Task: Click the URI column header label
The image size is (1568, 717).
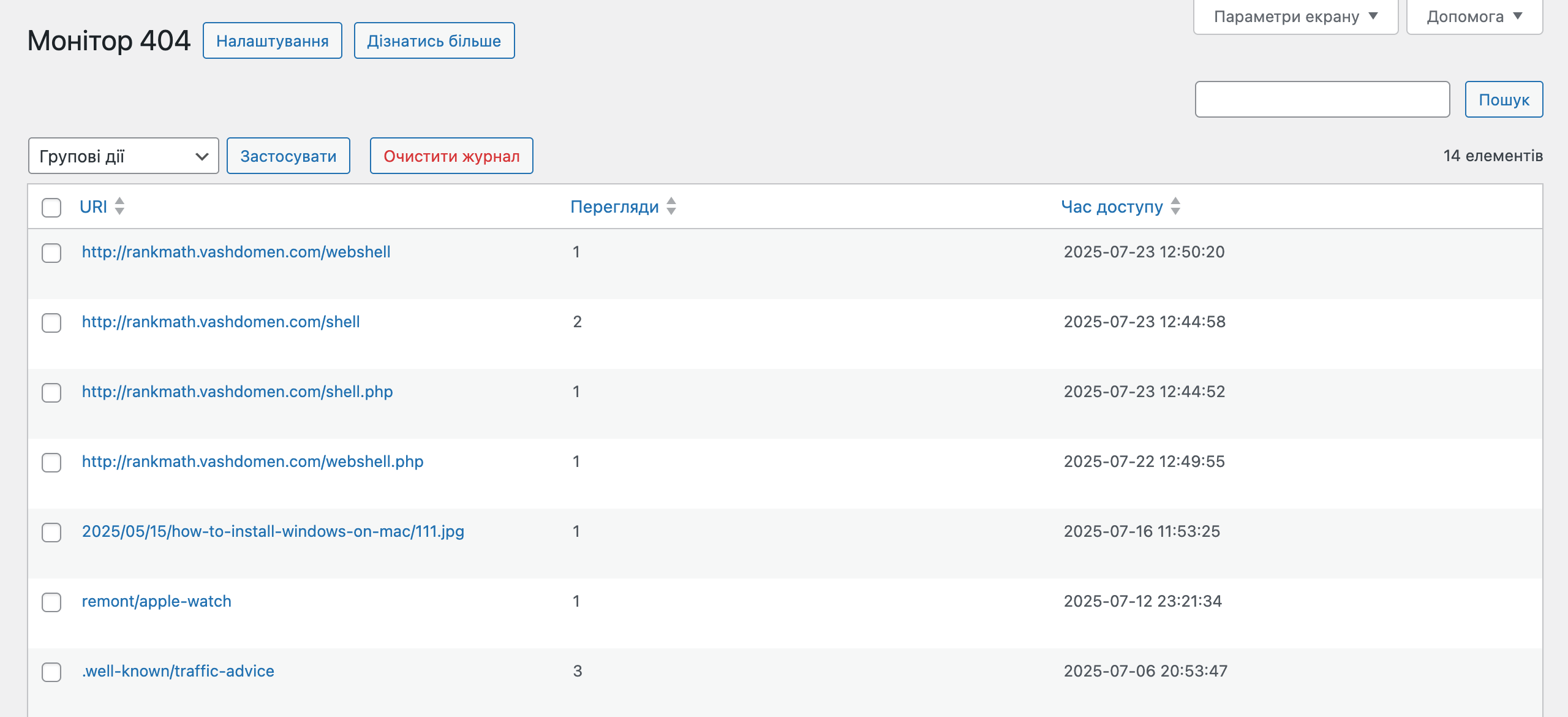Action: pyautogui.click(x=94, y=207)
